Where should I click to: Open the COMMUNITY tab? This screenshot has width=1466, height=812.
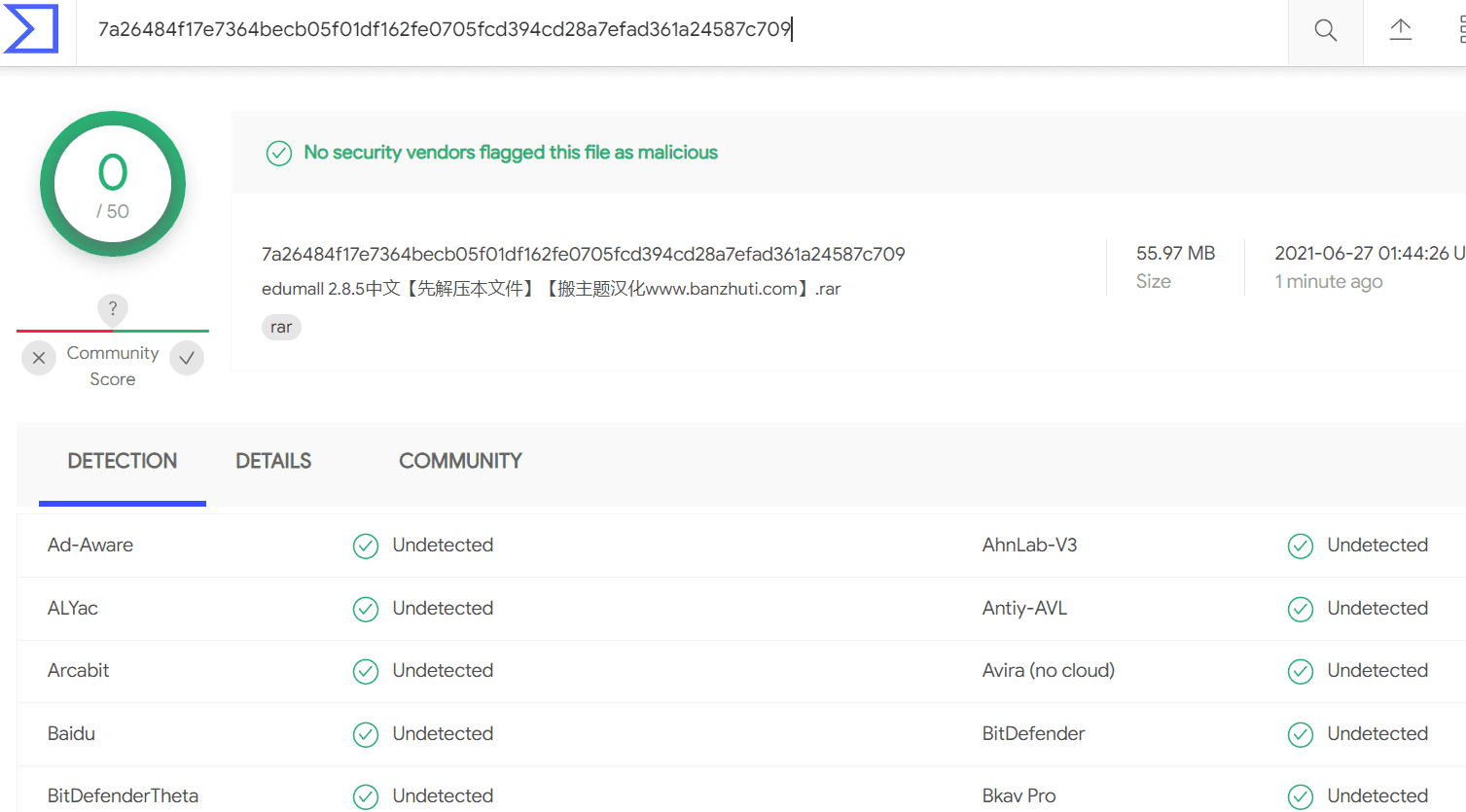[460, 461]
